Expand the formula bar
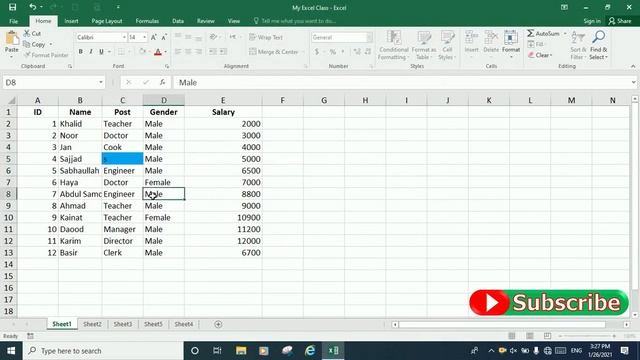 click(633, 82)
